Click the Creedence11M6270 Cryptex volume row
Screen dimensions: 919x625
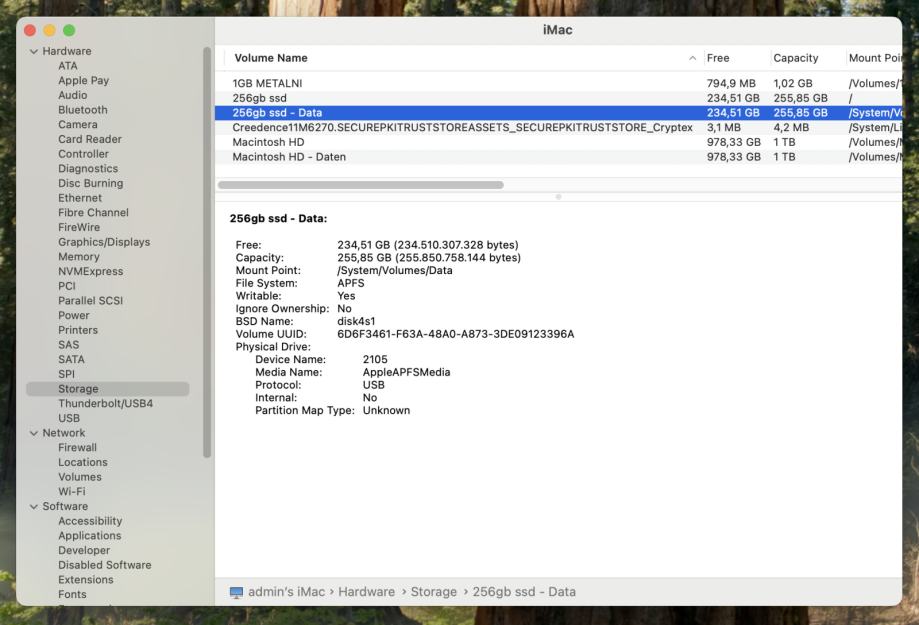[x=462, y=128]
